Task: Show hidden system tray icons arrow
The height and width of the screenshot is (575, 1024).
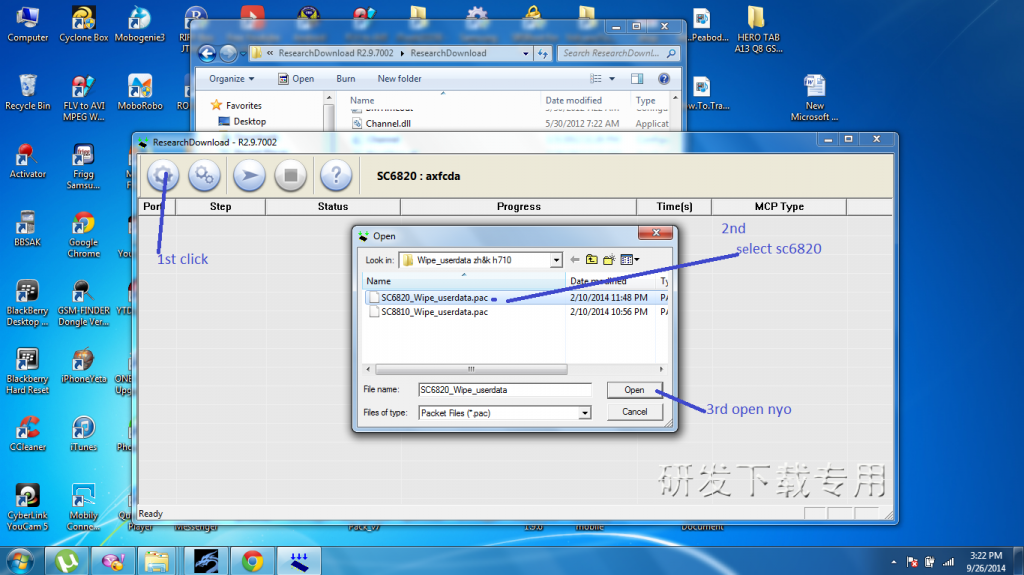Action: pyautogui.click(x=893, y=562)
